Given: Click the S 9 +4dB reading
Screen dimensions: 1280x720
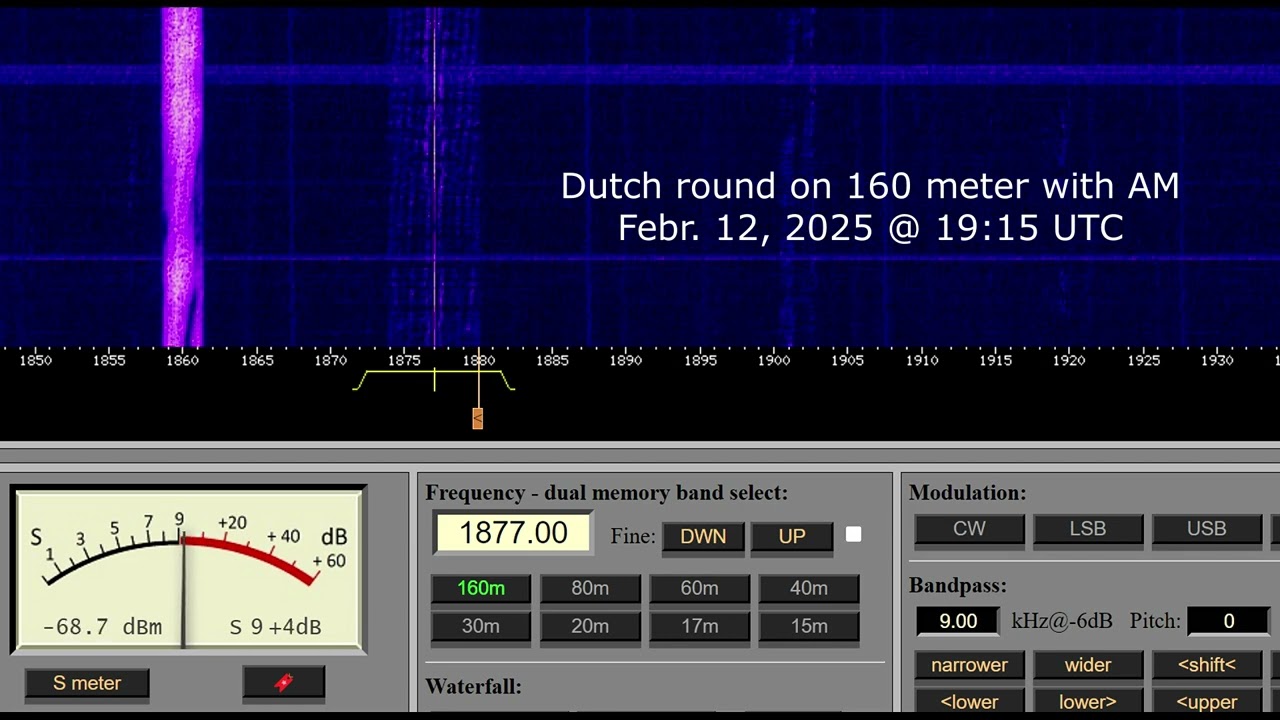Looking at the screenshot, I should [x=275, y=627].
